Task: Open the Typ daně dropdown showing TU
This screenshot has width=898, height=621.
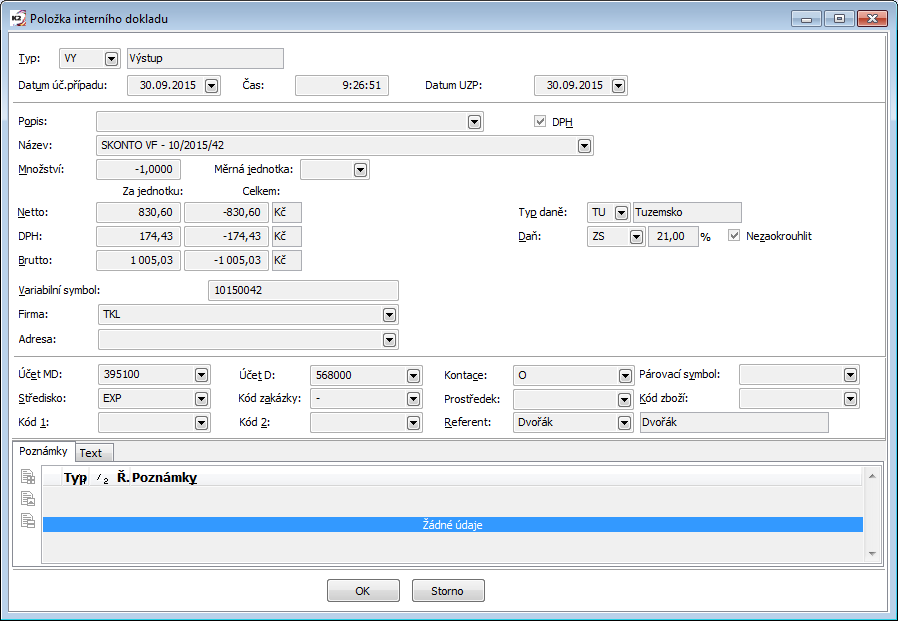Action: 621,213
